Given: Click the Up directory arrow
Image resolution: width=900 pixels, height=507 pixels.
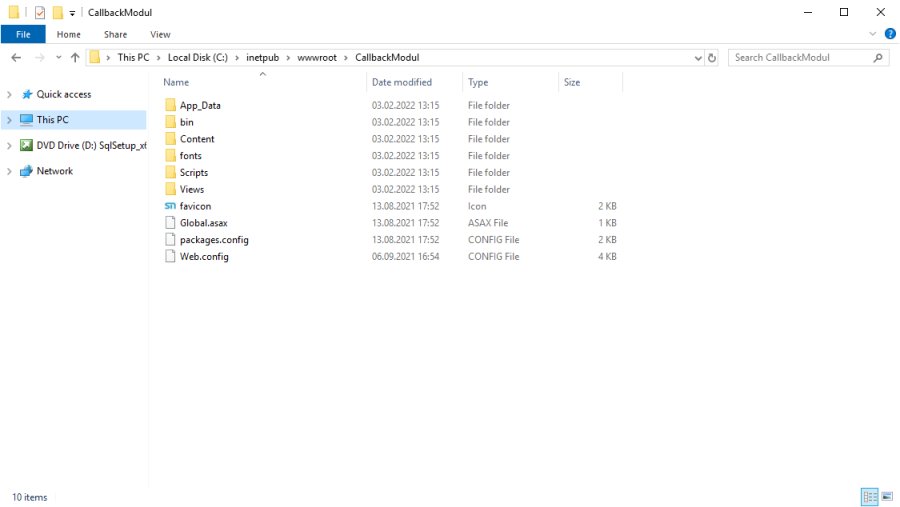Looking at the screenshot, I should point(75,58).
